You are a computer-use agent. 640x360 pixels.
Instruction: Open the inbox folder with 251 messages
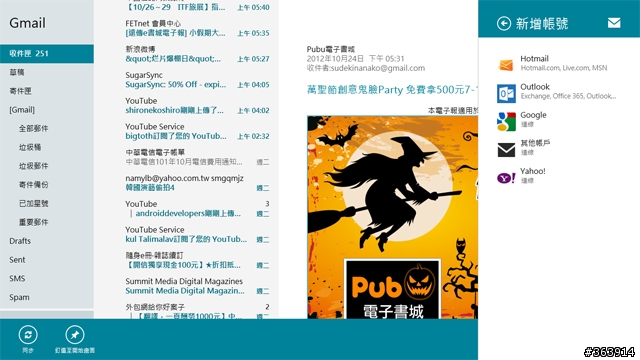(x=47, y=53)
